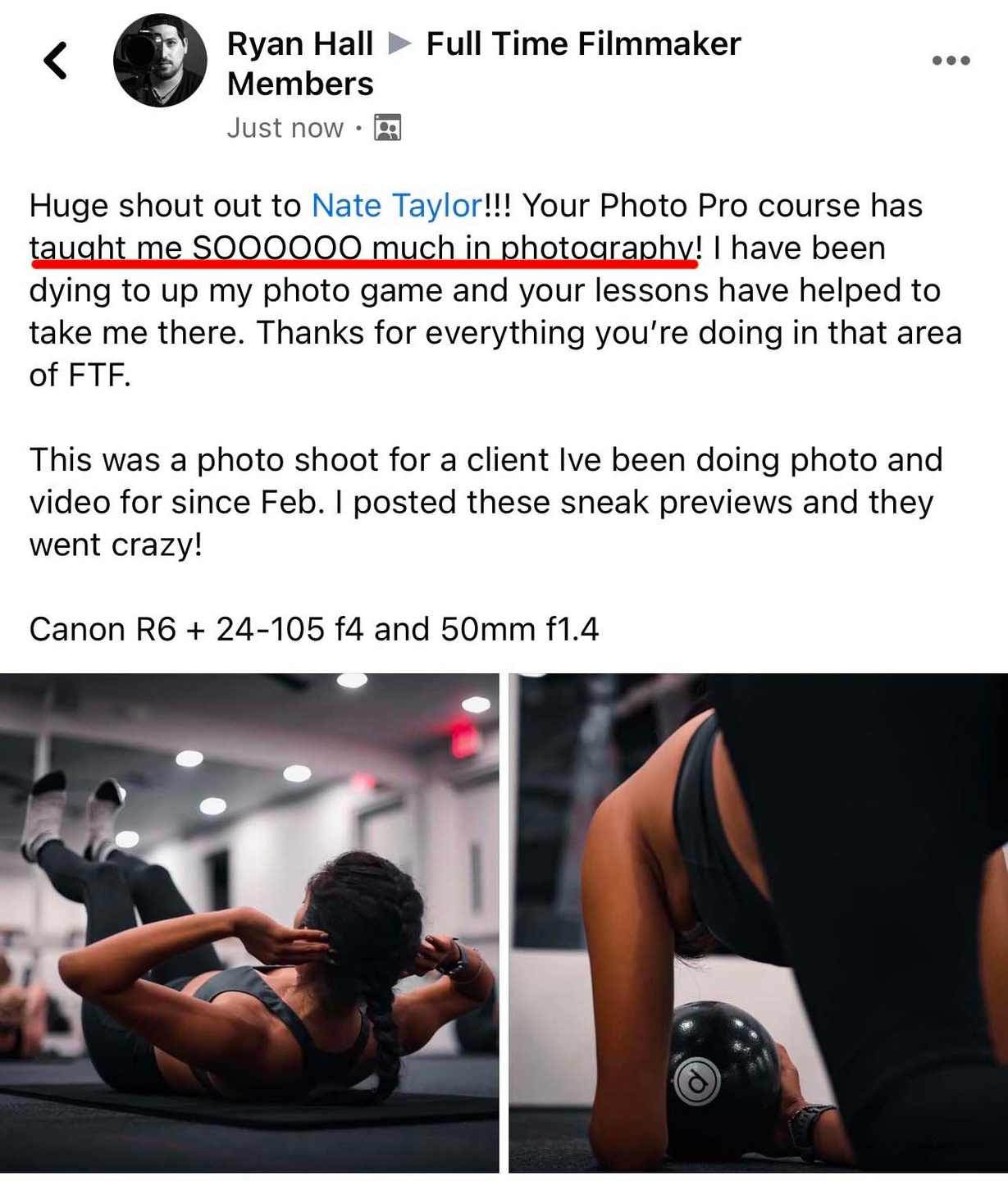The width and height of the screenshot is (1008, 1181).
Task: Go back using the left arrow
Action: click(55, 61)
